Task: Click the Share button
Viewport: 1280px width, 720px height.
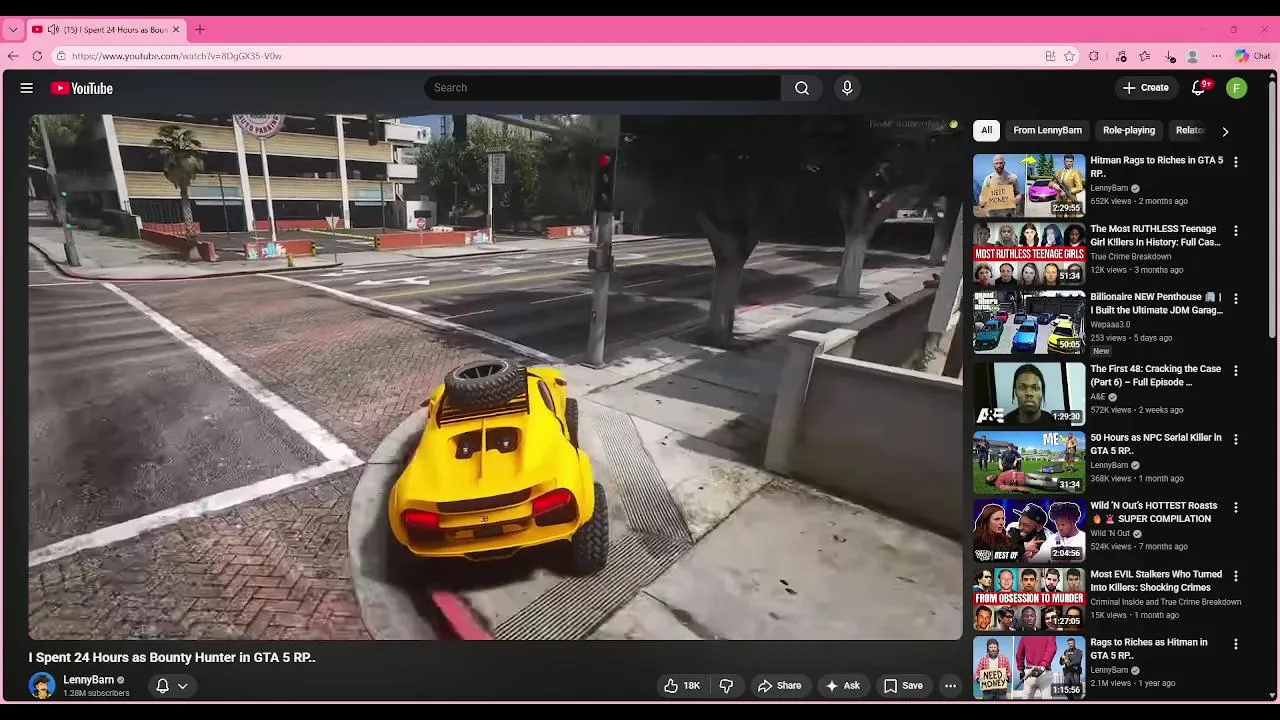Action: click(x=779, y=686)
